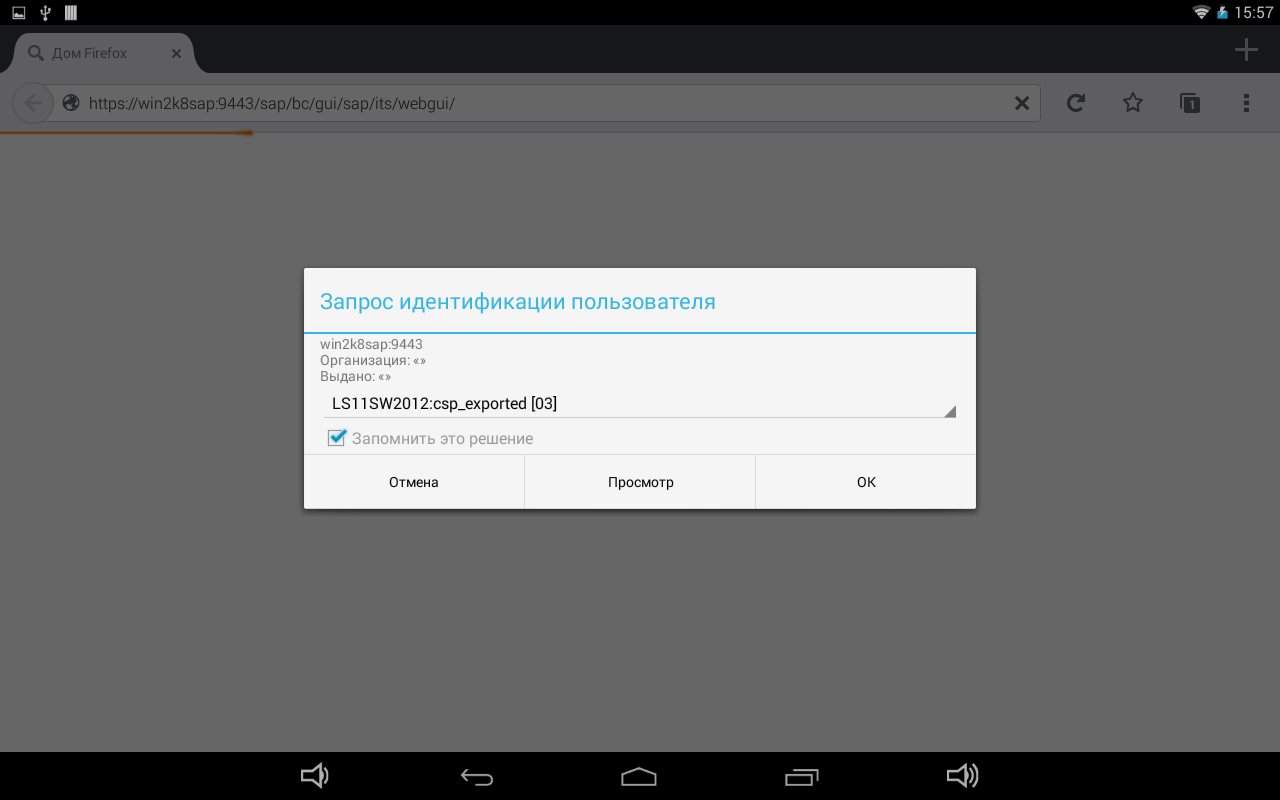Image resolution: width=1280 pixels, height=800 pixels.
Task: Open the three-dot browser menu
Action: coord(1246,103)
